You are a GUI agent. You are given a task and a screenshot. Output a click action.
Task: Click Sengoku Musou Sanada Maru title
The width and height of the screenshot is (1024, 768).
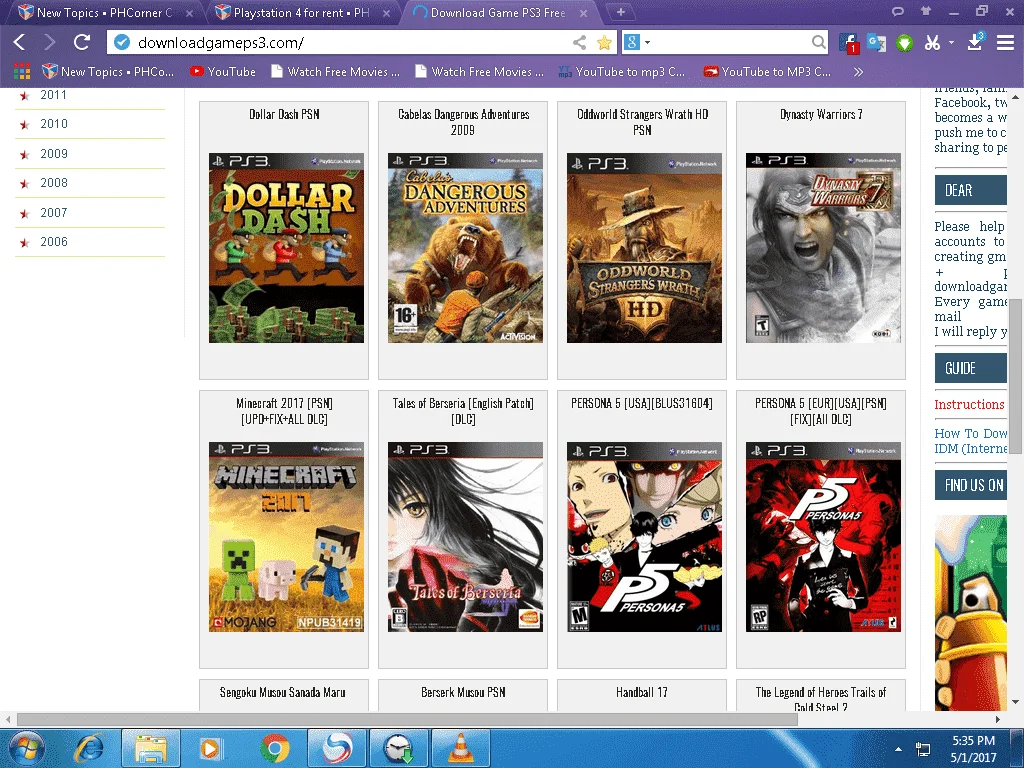tap(283, 692)
